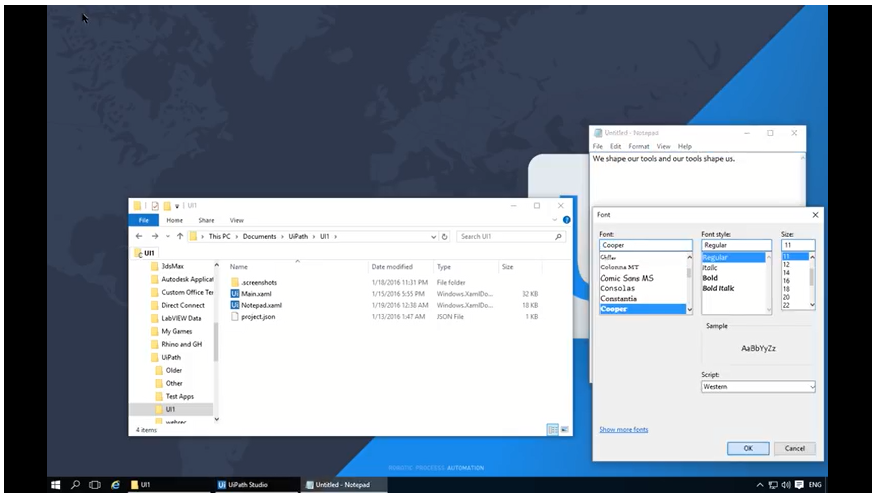
Task: Click Documents in the address path
Action: [260, 236]
